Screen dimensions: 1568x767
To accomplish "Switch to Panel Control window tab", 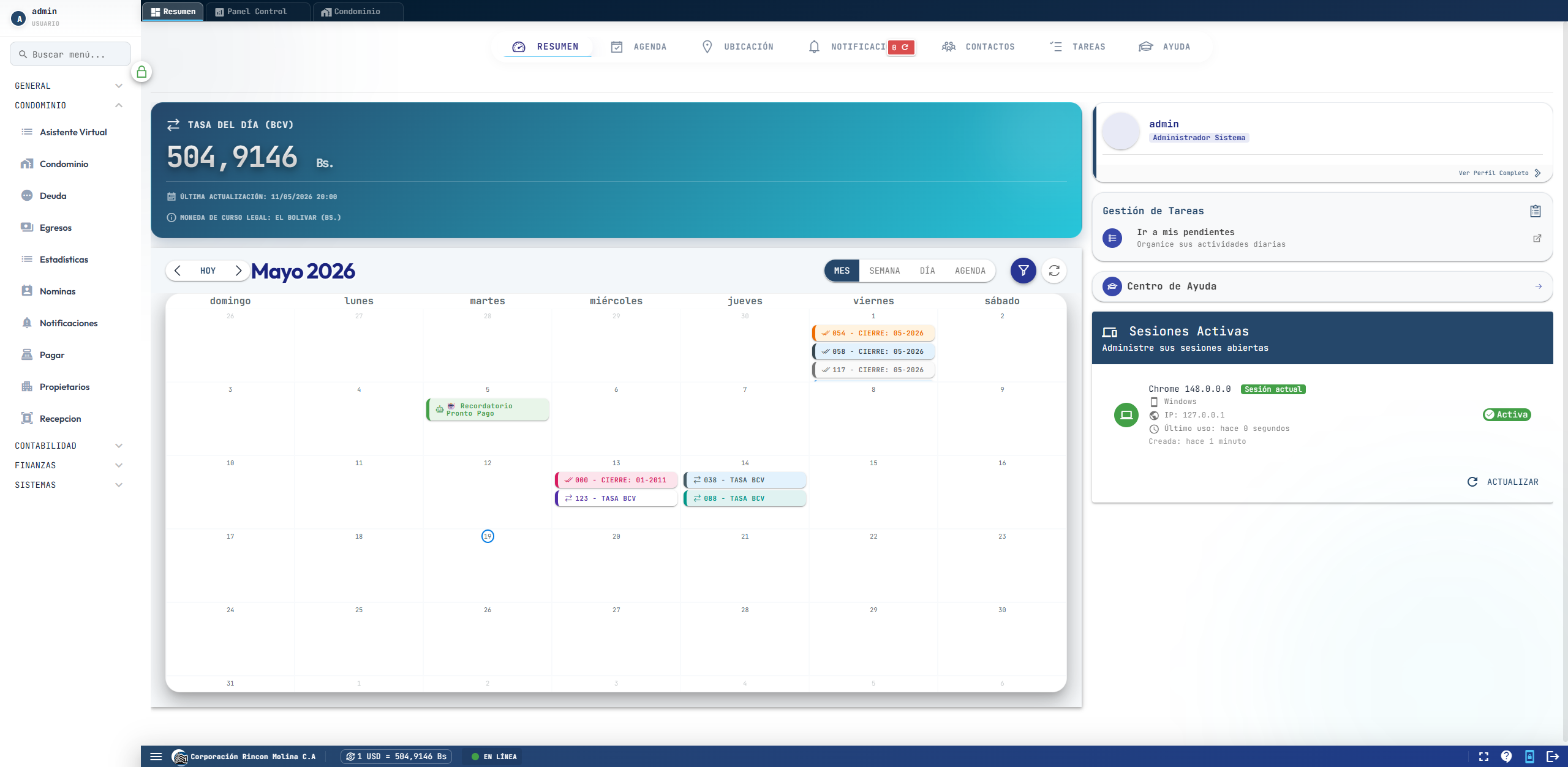I will point(258,12).
